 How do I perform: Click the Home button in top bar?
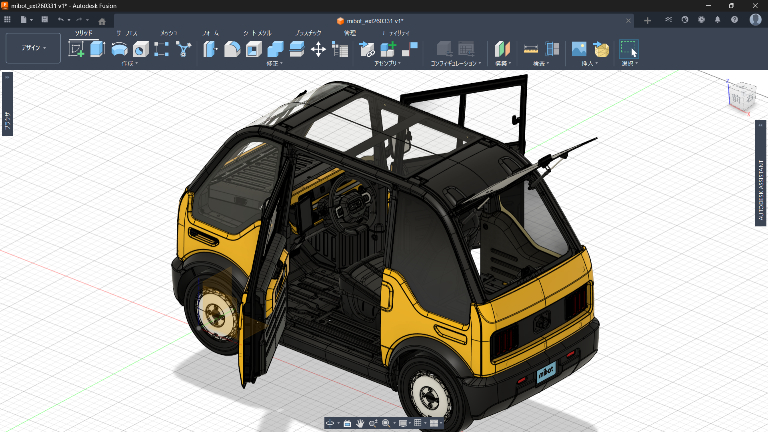pyautogui.click(x=102, y=21)
